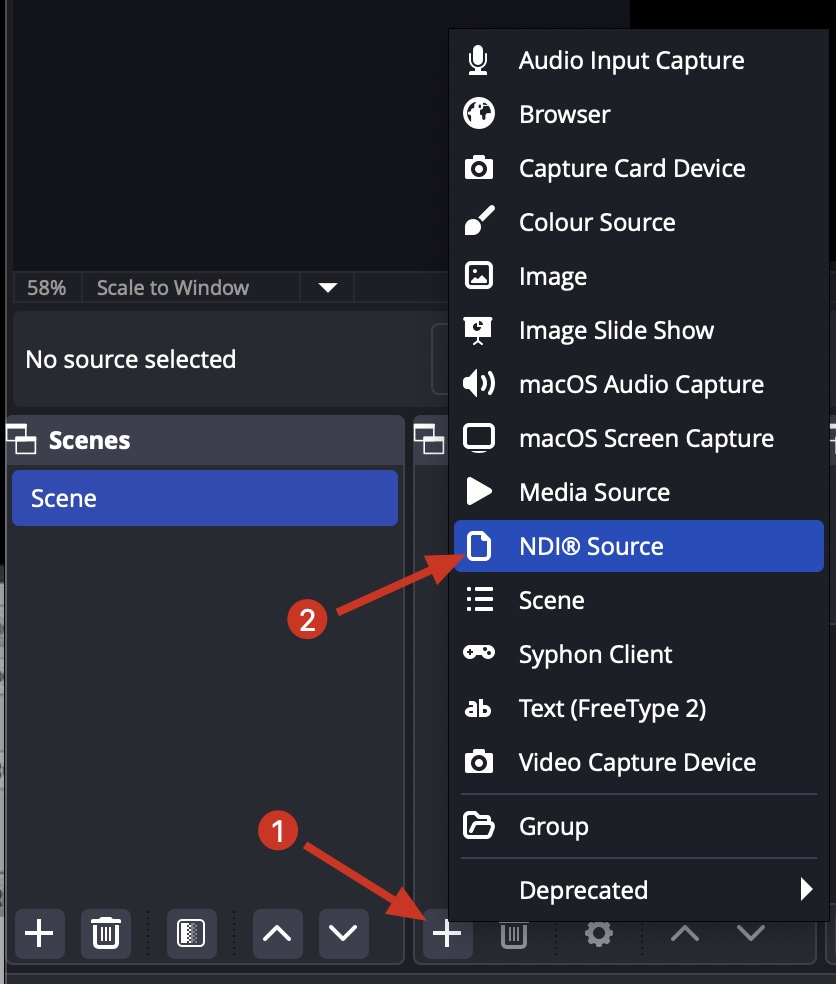
Task: Choose macOS Screen Capture
Action: click(x=645, y=438)
